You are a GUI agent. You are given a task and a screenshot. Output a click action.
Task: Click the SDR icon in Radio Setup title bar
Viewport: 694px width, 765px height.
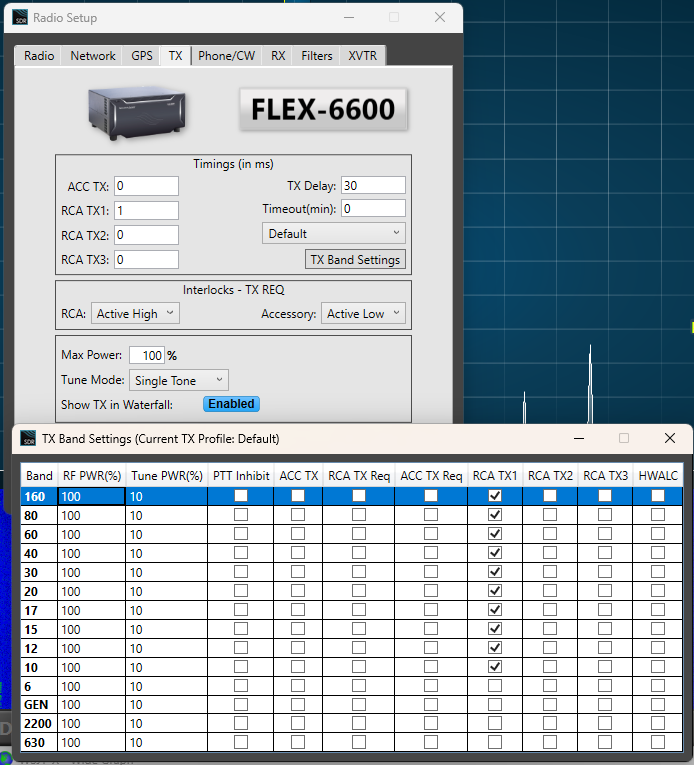tap(20, 17)
